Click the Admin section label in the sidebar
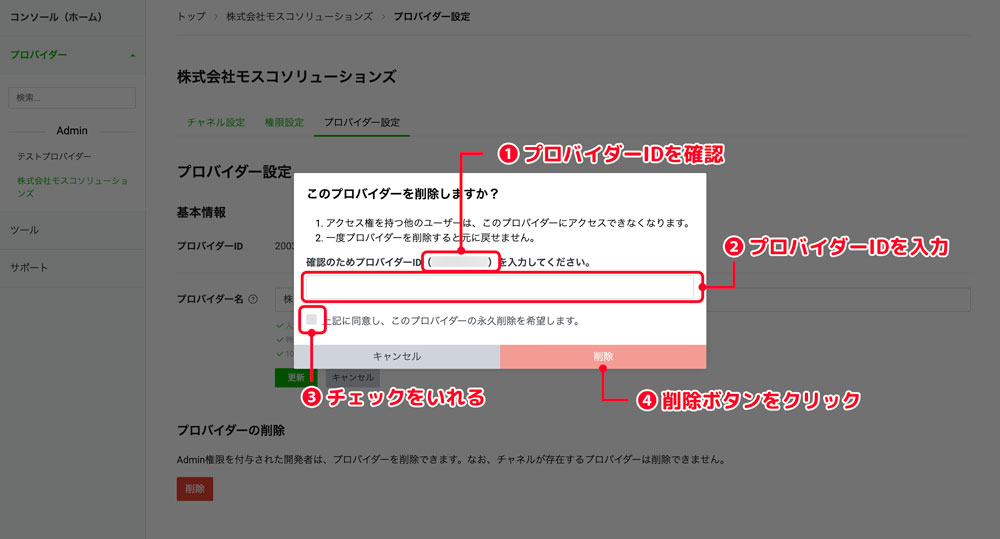1000x539 pixels. [x=72, y=131]
